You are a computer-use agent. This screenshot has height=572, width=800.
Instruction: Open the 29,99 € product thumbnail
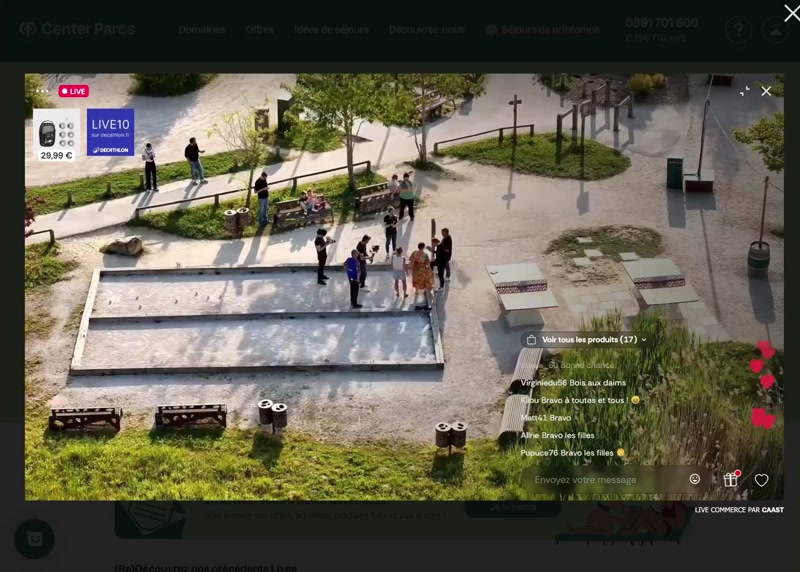coord(57,134)
